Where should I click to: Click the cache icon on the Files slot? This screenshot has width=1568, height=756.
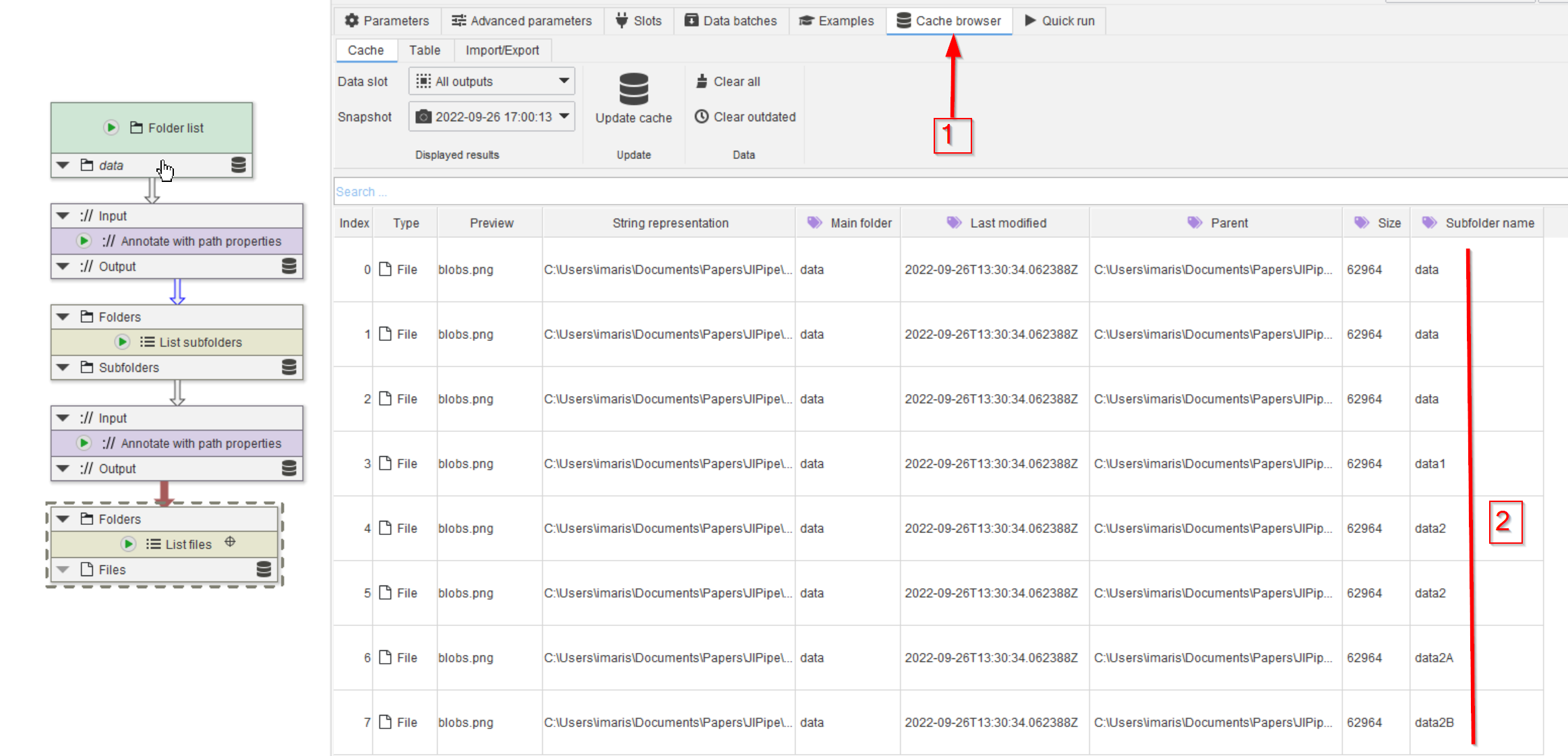point(264,569)
